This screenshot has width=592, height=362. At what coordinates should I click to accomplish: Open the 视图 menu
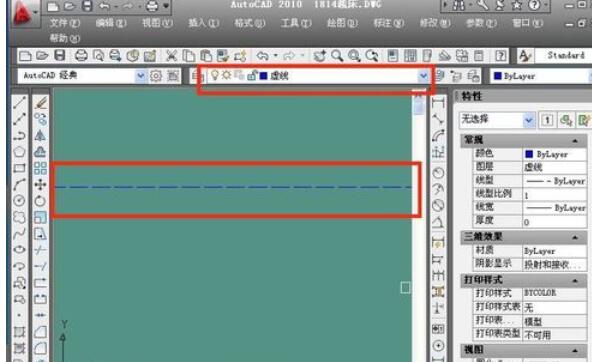157,23
